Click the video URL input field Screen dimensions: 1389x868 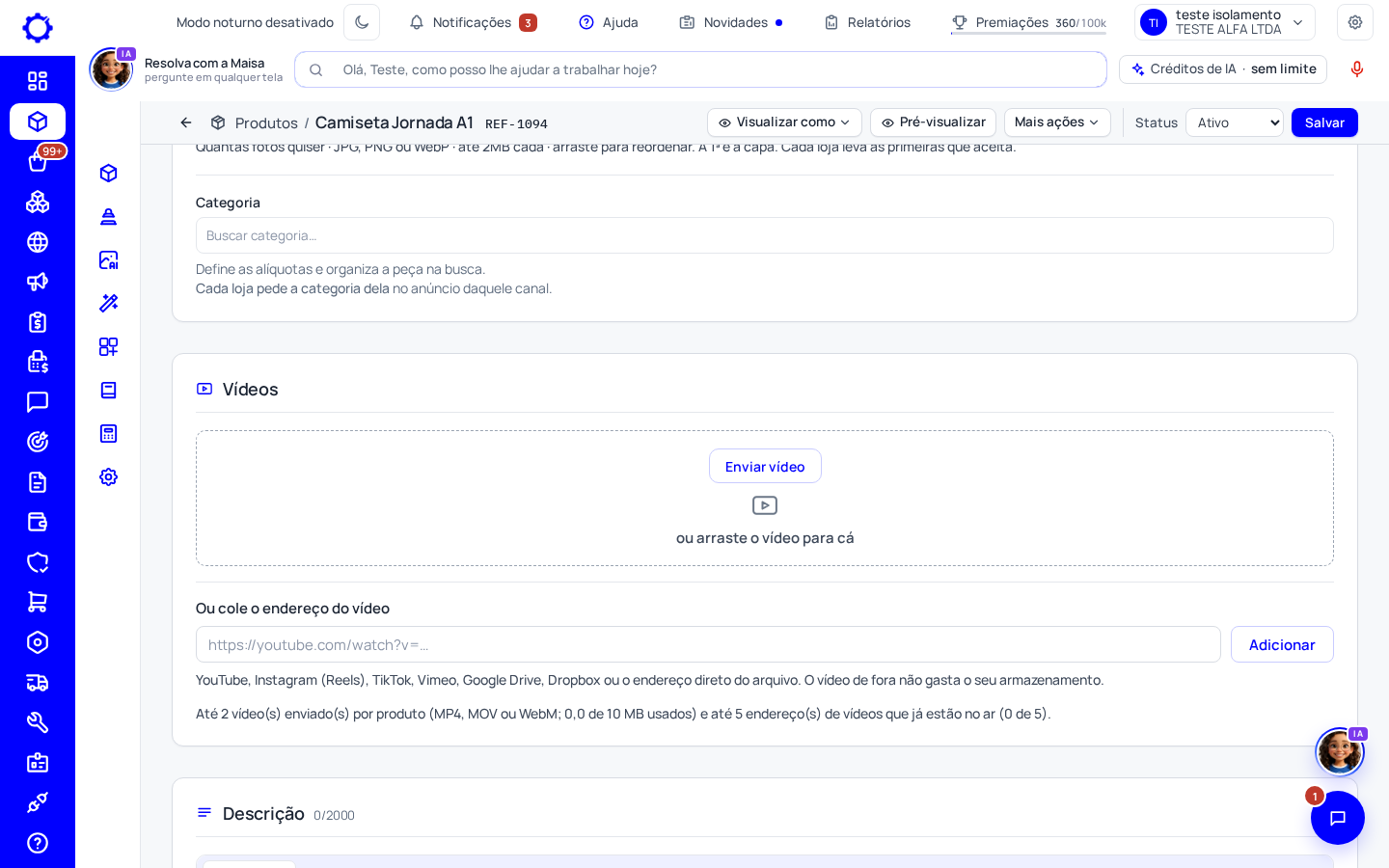coord(708,644)
